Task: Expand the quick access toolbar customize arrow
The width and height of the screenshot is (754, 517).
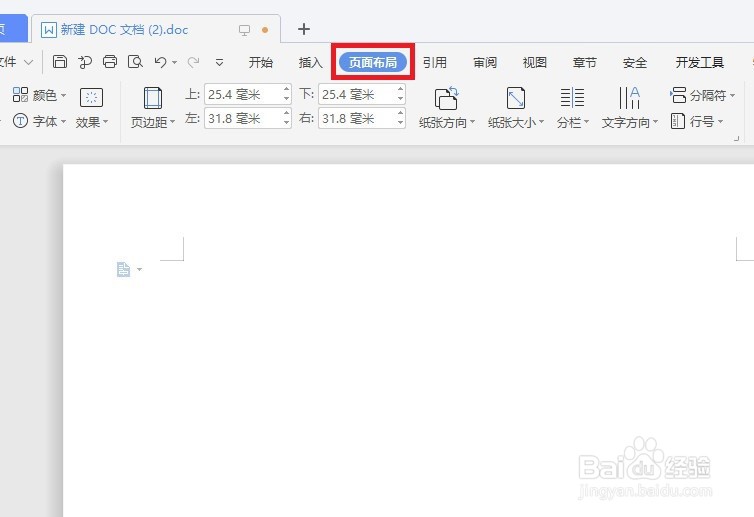Action: tap(219, 63)
